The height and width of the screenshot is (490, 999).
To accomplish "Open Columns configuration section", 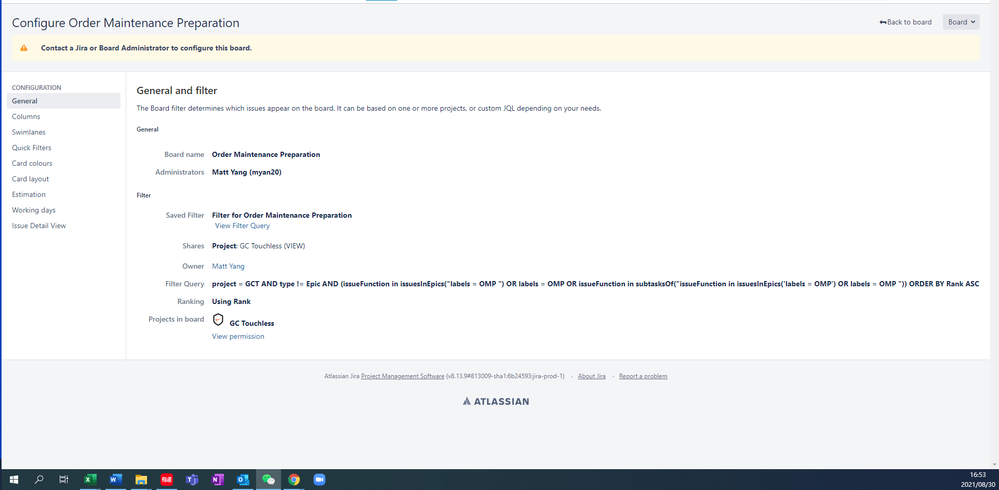I will tap(26, 117).
